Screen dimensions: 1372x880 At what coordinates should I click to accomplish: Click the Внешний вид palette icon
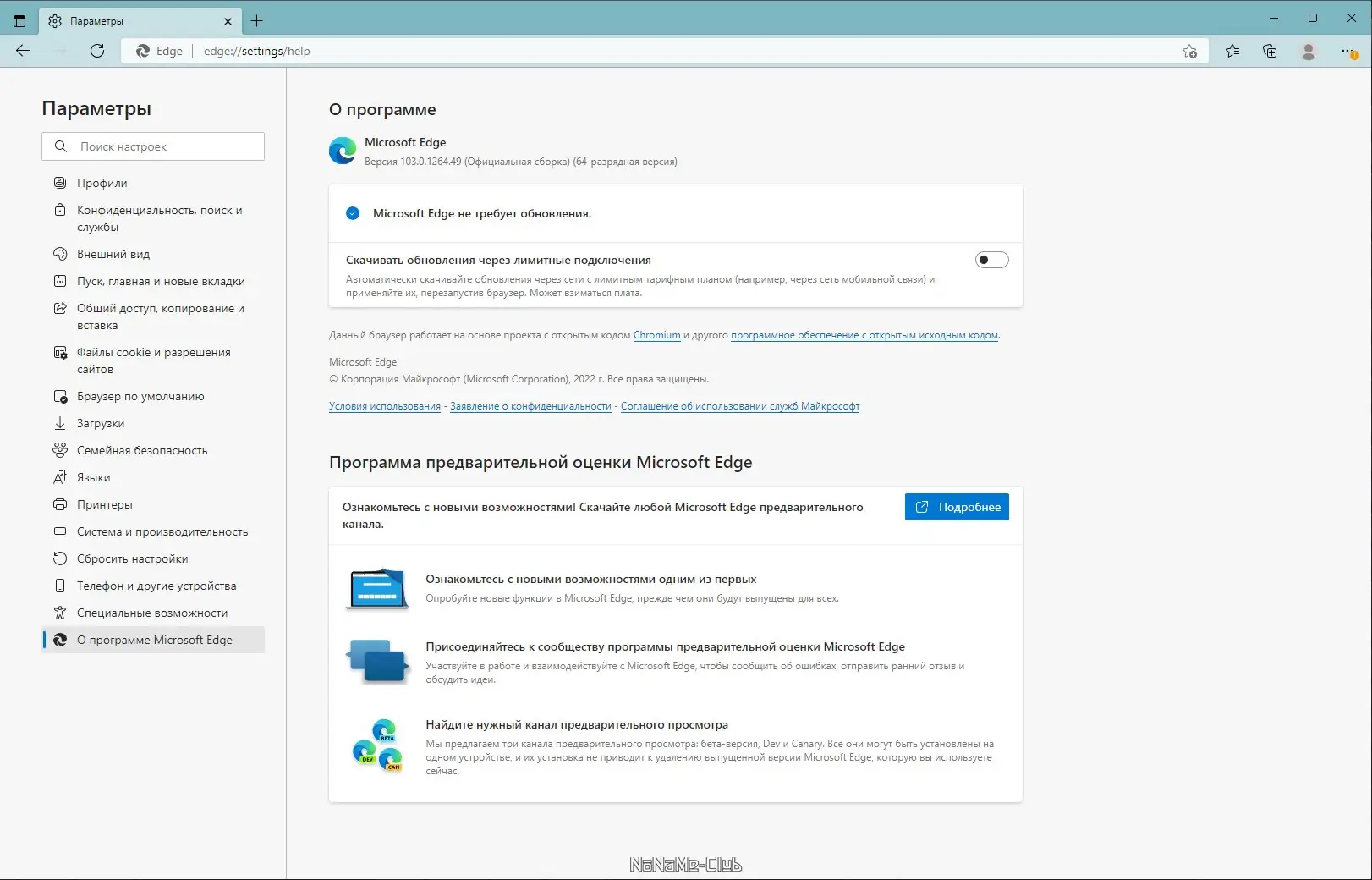(x=60, y=254)
